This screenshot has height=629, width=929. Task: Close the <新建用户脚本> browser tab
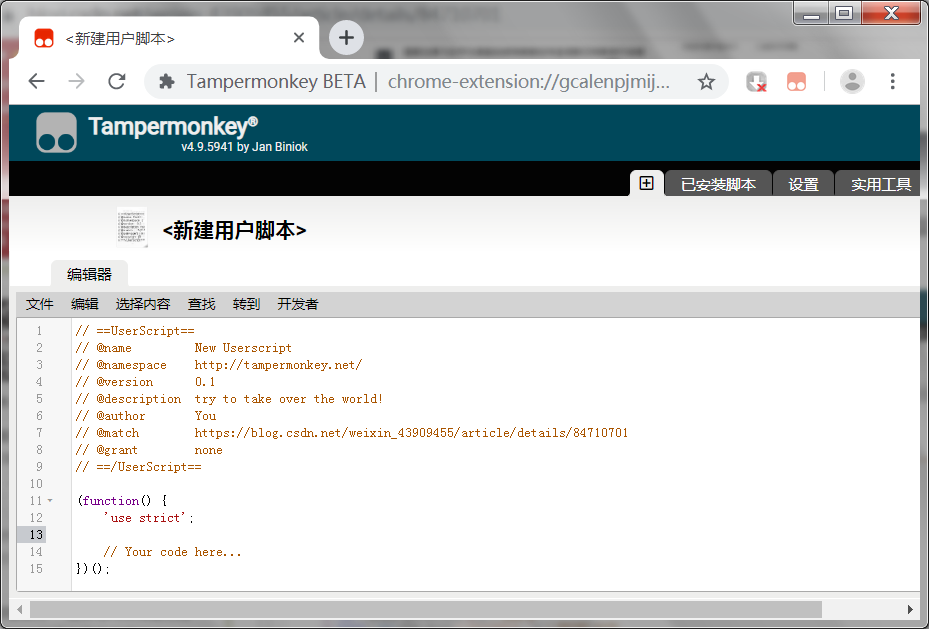pyautogui.click(x=299, y=38)
